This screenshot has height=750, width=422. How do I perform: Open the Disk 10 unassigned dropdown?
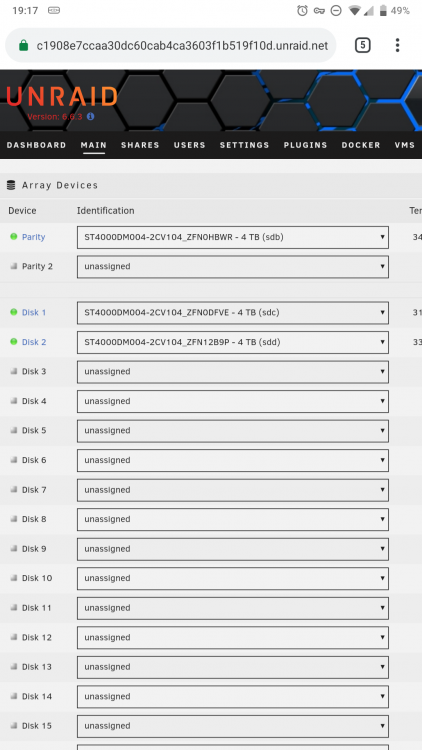[x=233, y=579]
